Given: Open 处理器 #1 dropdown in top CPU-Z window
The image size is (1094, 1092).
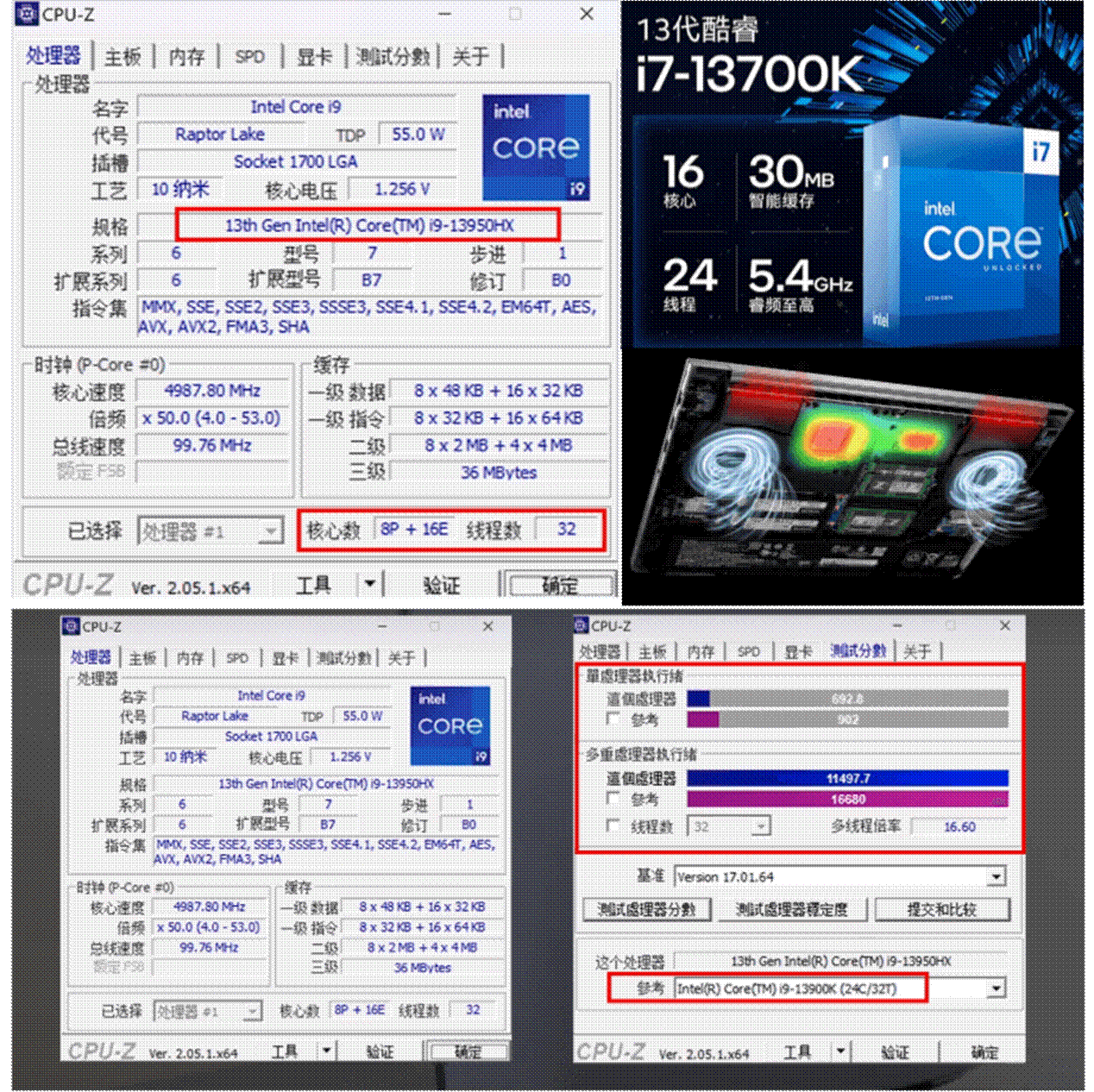Looking at the screenshot, I should (211, 531).
